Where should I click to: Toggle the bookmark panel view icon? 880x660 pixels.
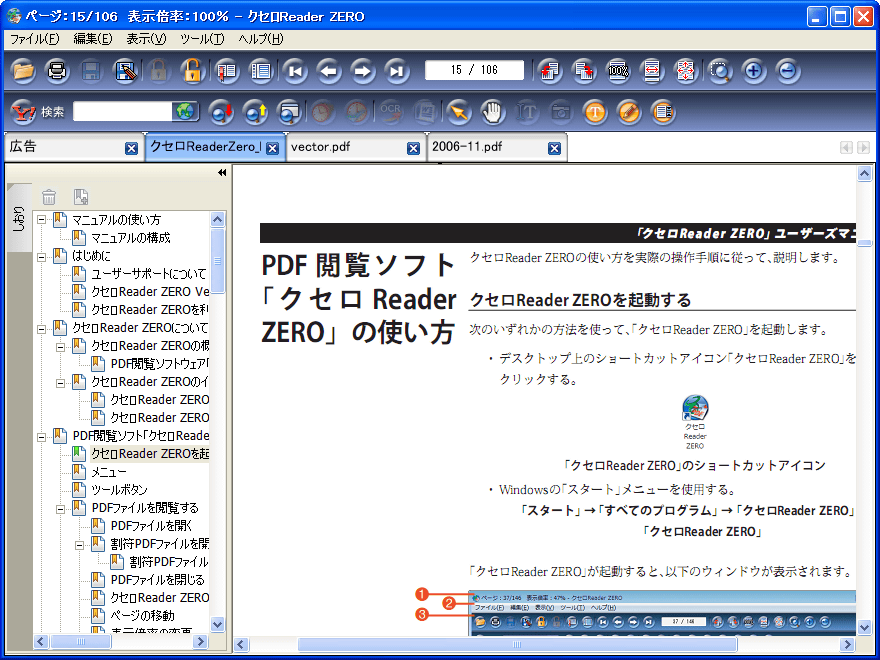click(x=227, y=71)
